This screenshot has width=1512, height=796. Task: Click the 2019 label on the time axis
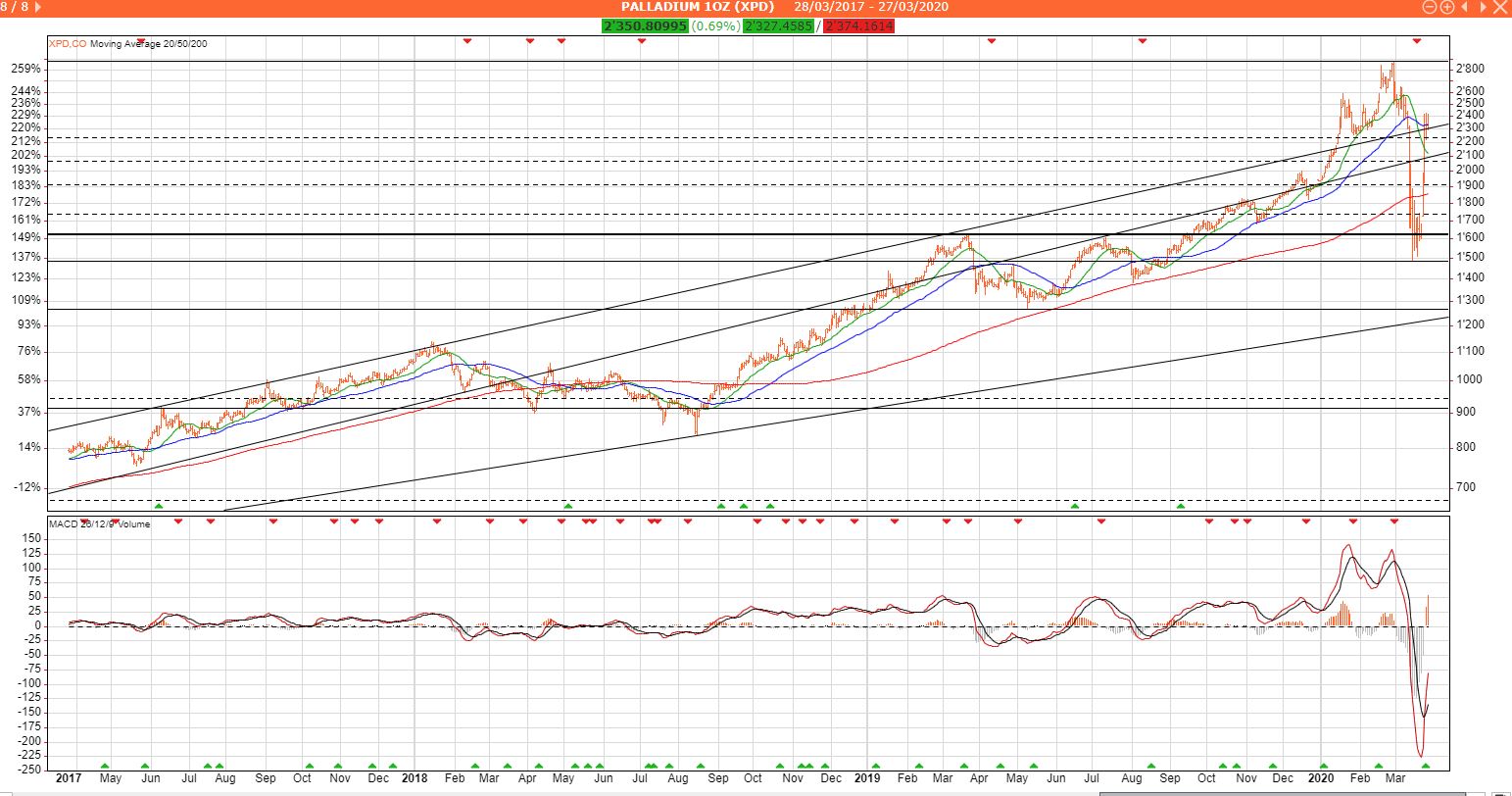coord(869,778)
